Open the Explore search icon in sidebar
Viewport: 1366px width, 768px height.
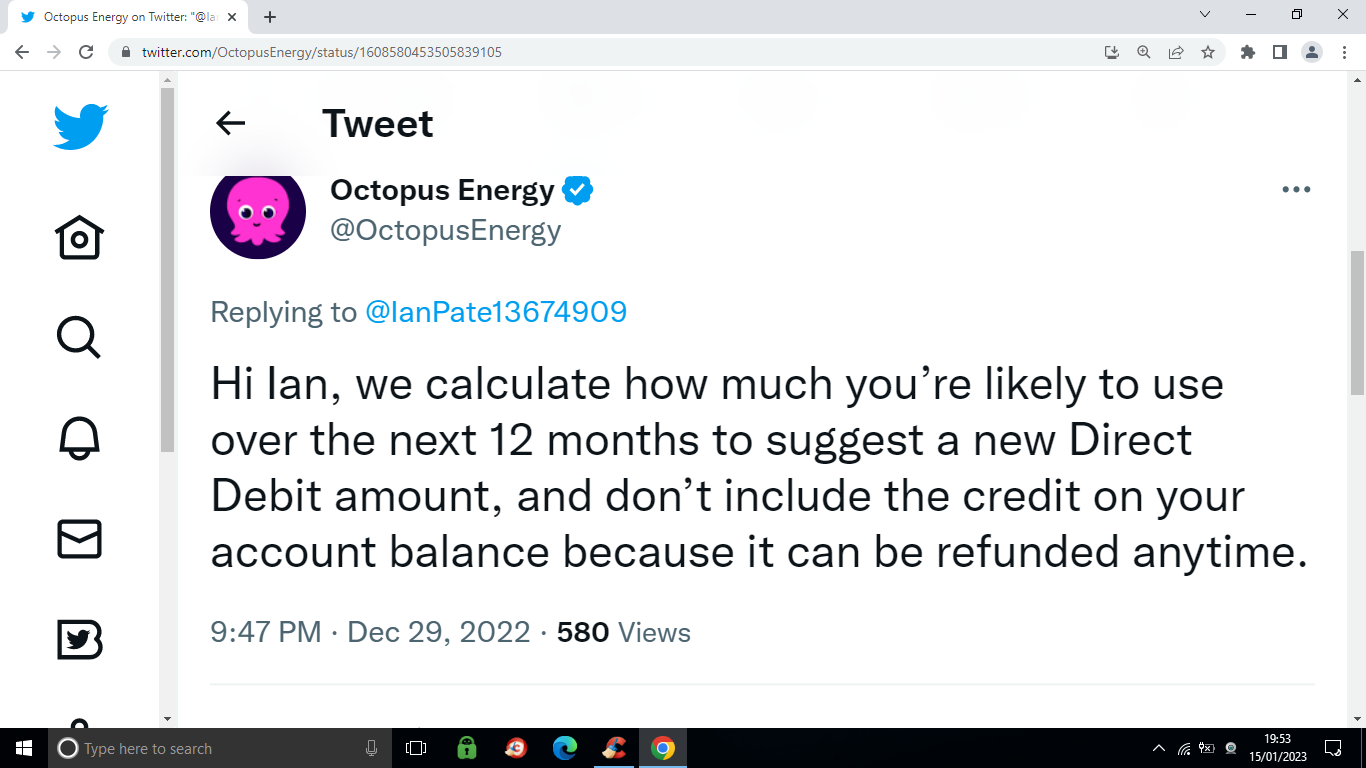(80, 337)
